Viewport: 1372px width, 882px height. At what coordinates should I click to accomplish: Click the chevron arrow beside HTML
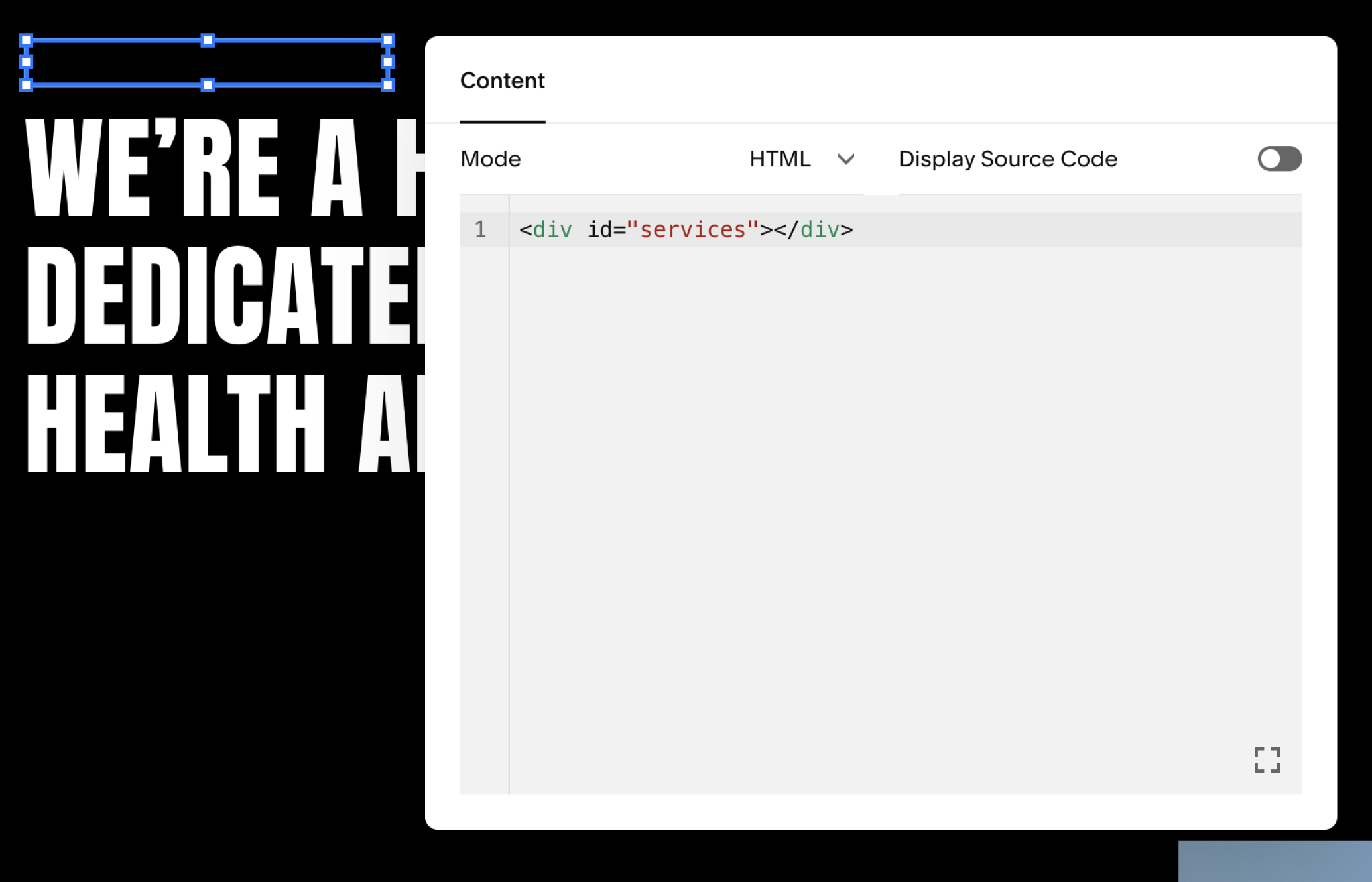coord(845,159)
